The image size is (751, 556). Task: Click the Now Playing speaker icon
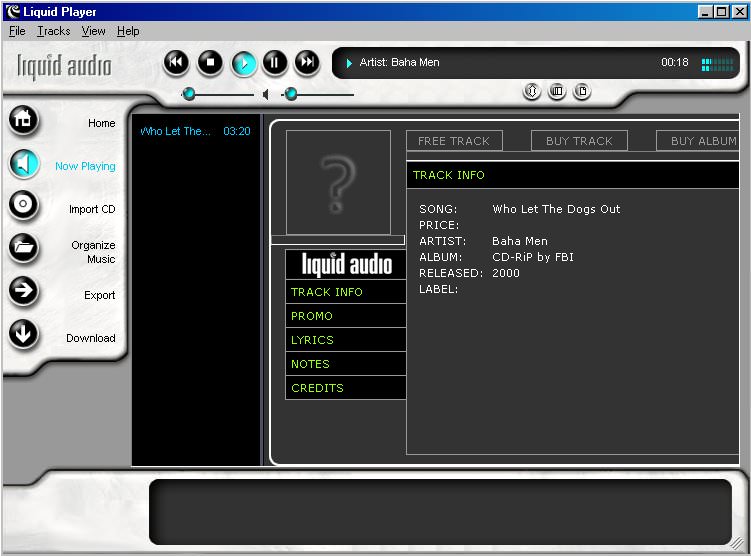[23, 164]
